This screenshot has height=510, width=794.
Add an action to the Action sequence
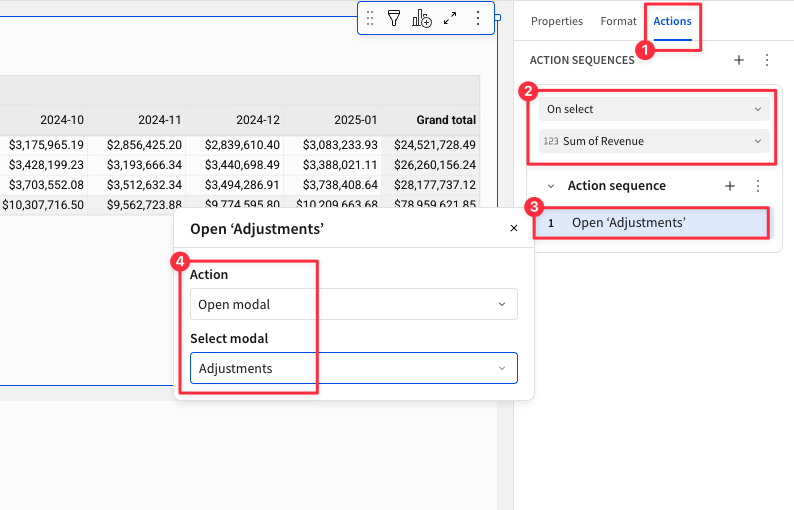click(730, 186)
